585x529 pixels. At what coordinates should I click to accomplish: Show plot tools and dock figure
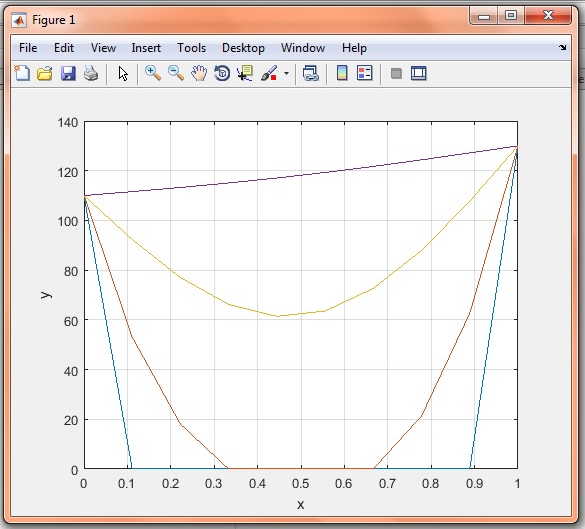pyautogui.click(x=419, y=73)
